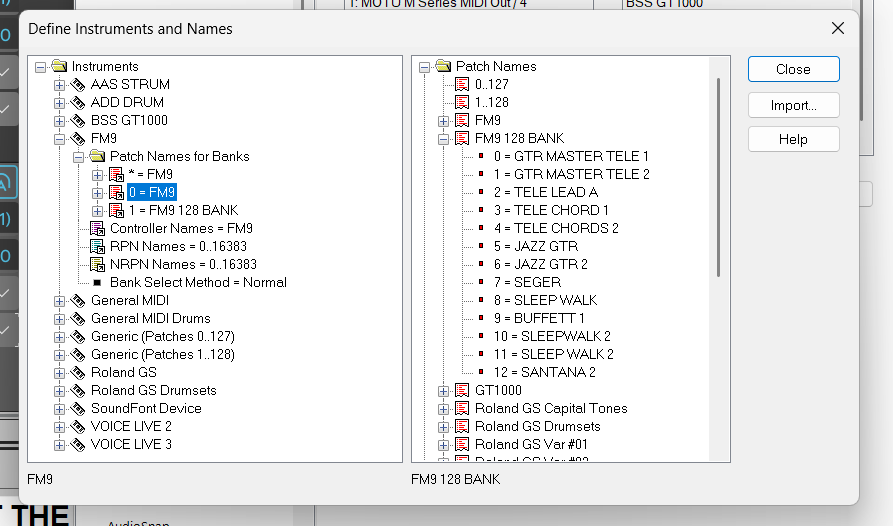
Task: Click the Patch Names root folder icon
Action: [x=443, y=67]
